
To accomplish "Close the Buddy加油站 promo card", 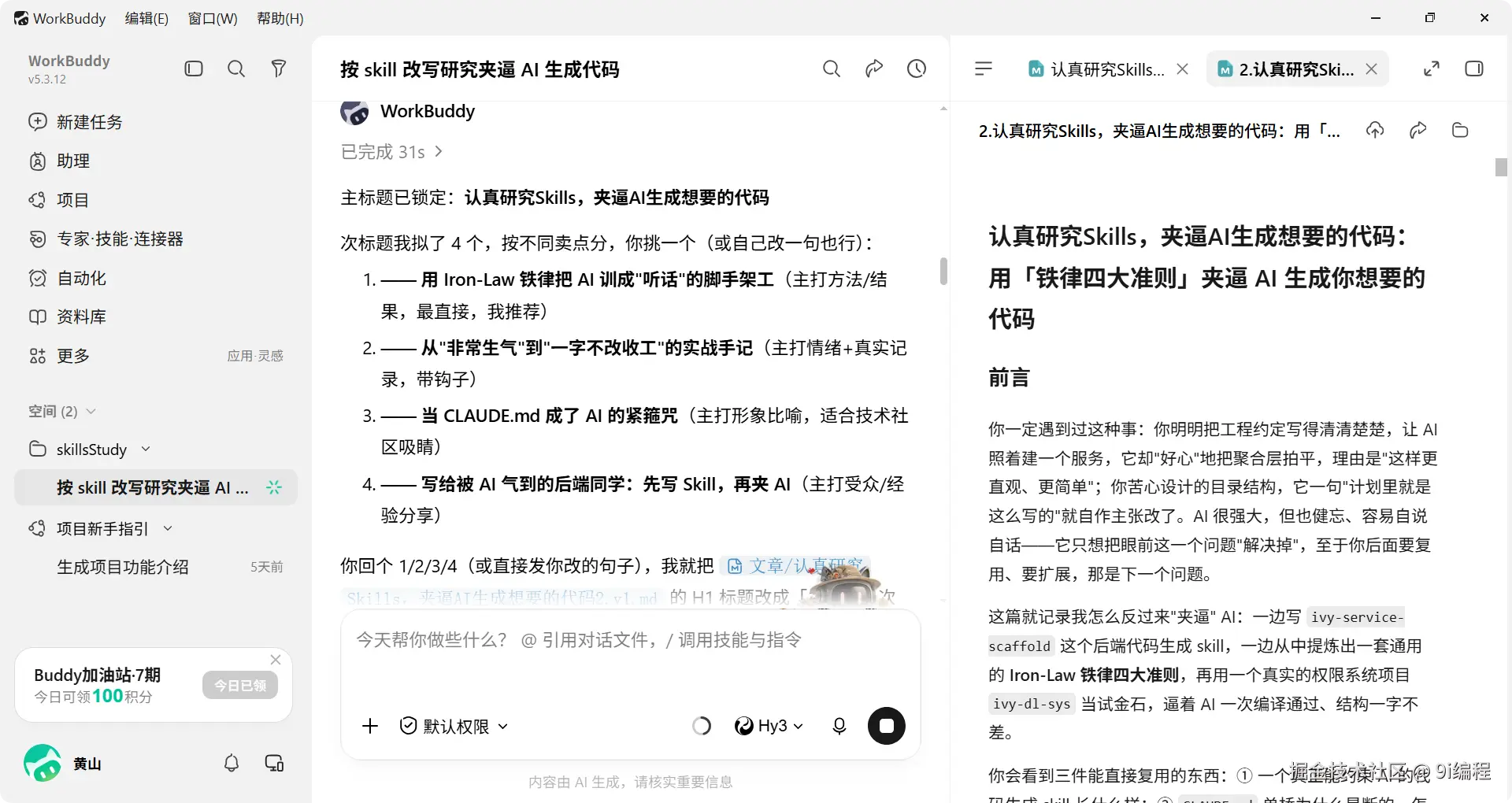I will (x=276, y=660).
